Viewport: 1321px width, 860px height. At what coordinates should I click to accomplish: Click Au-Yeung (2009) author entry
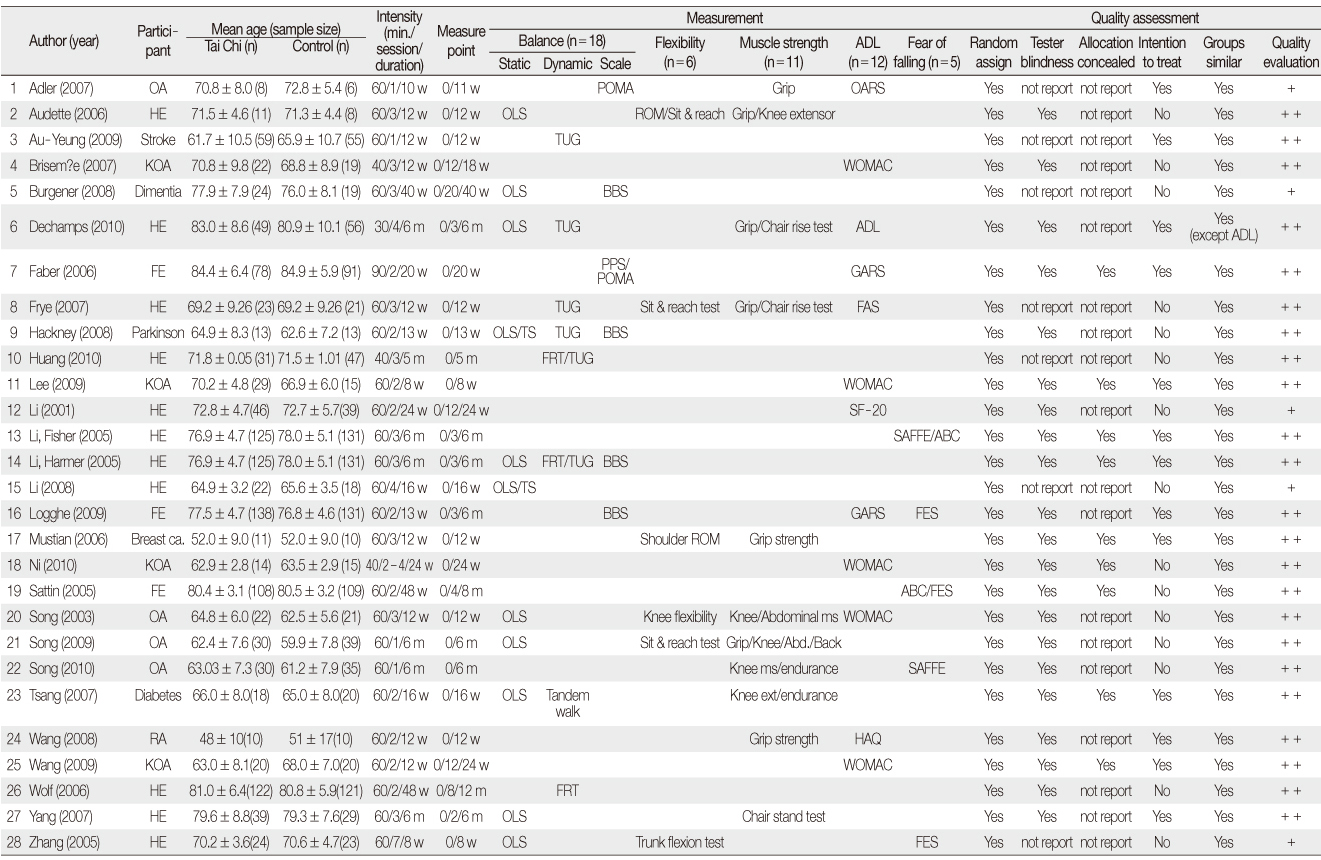pos(72,140)
